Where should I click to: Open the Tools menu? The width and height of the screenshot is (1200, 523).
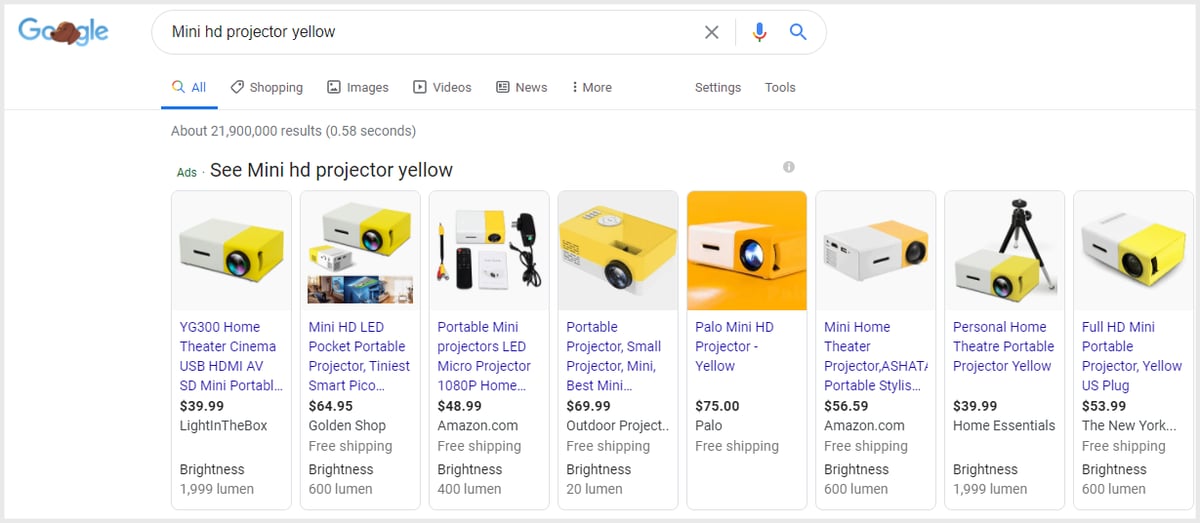tap(780, 88)
